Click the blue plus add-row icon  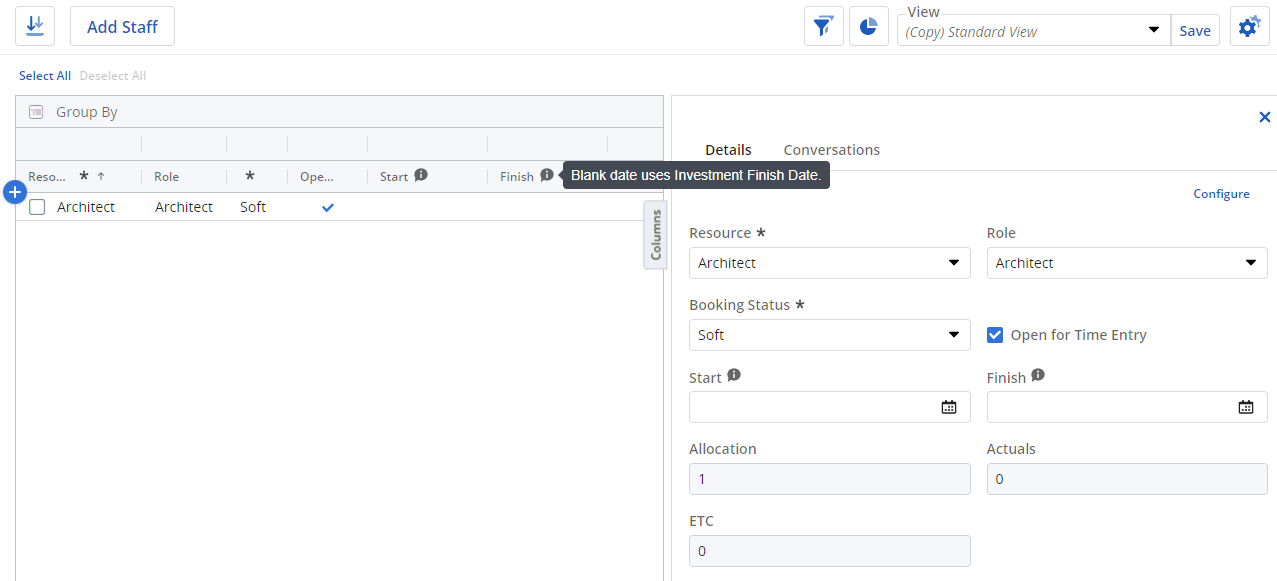tap(15, 192)
